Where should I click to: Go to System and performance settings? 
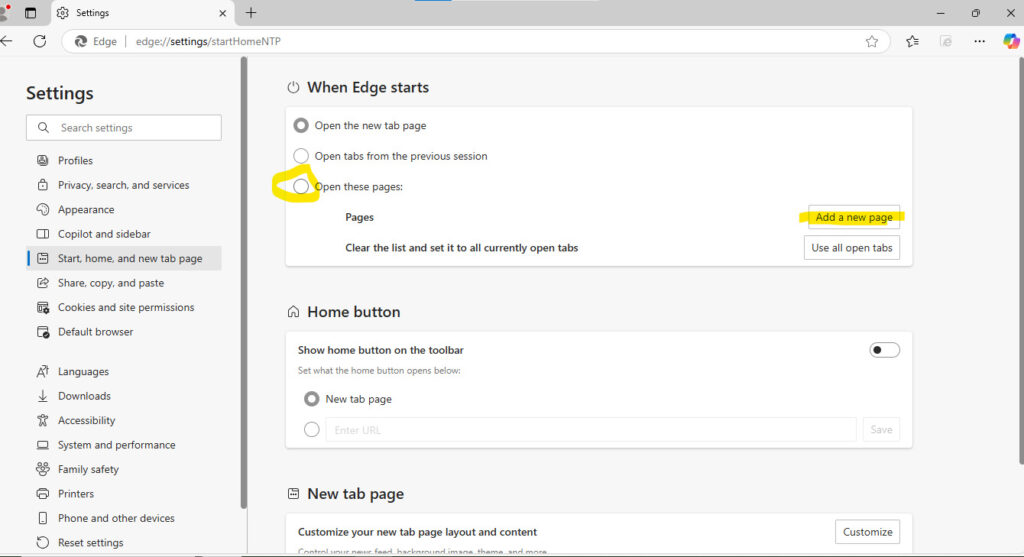(x=124, y=445)
